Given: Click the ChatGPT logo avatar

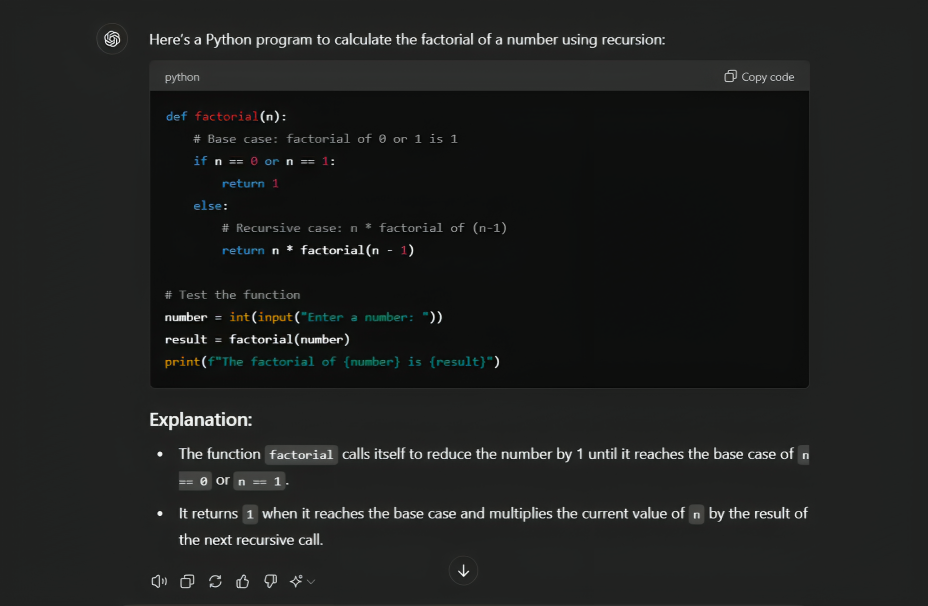Looking at the screenshot, I should [112, 39].
